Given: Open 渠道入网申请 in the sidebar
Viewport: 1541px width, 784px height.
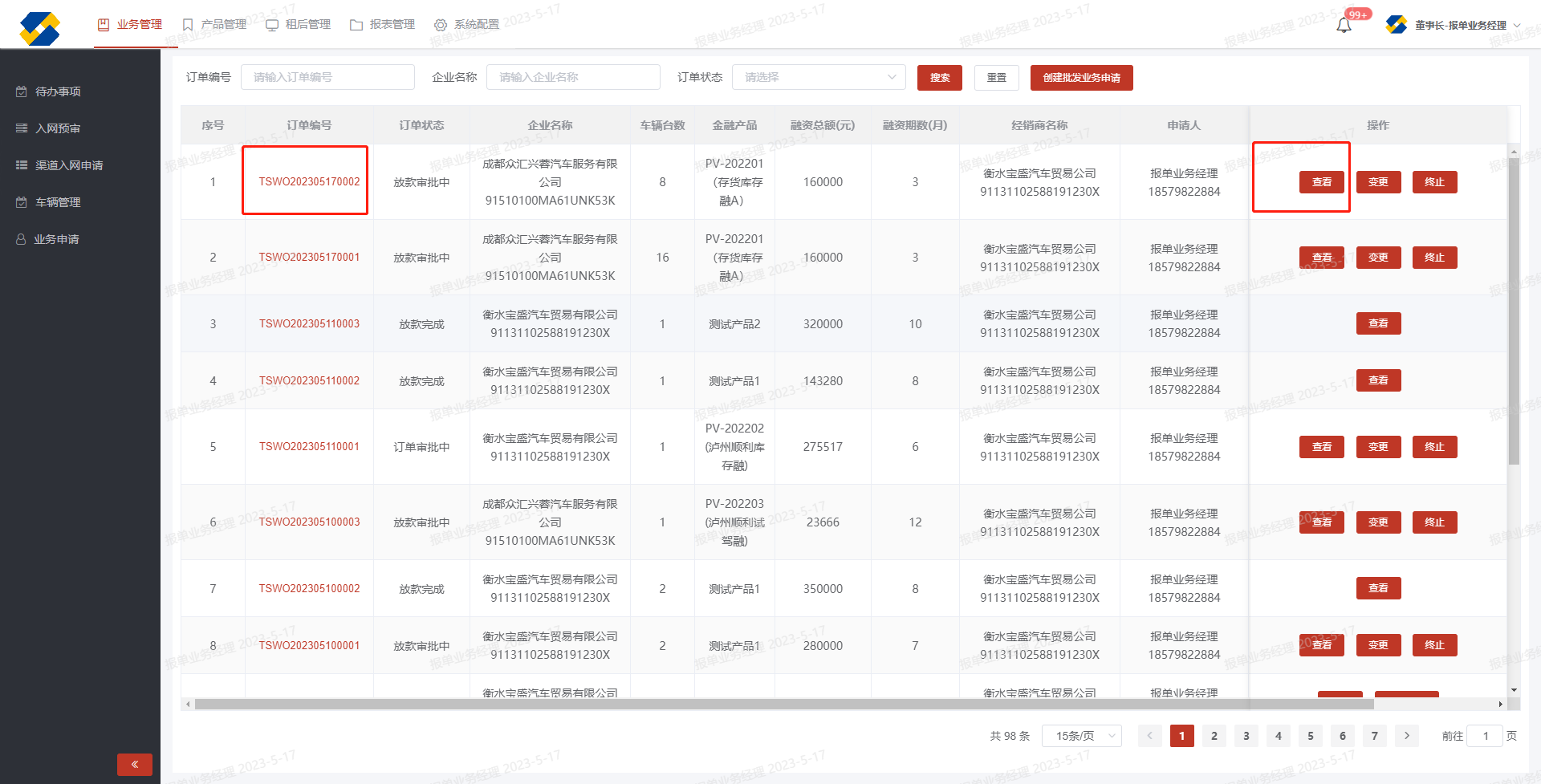Looking at the screenshot, I should [69, 165].
